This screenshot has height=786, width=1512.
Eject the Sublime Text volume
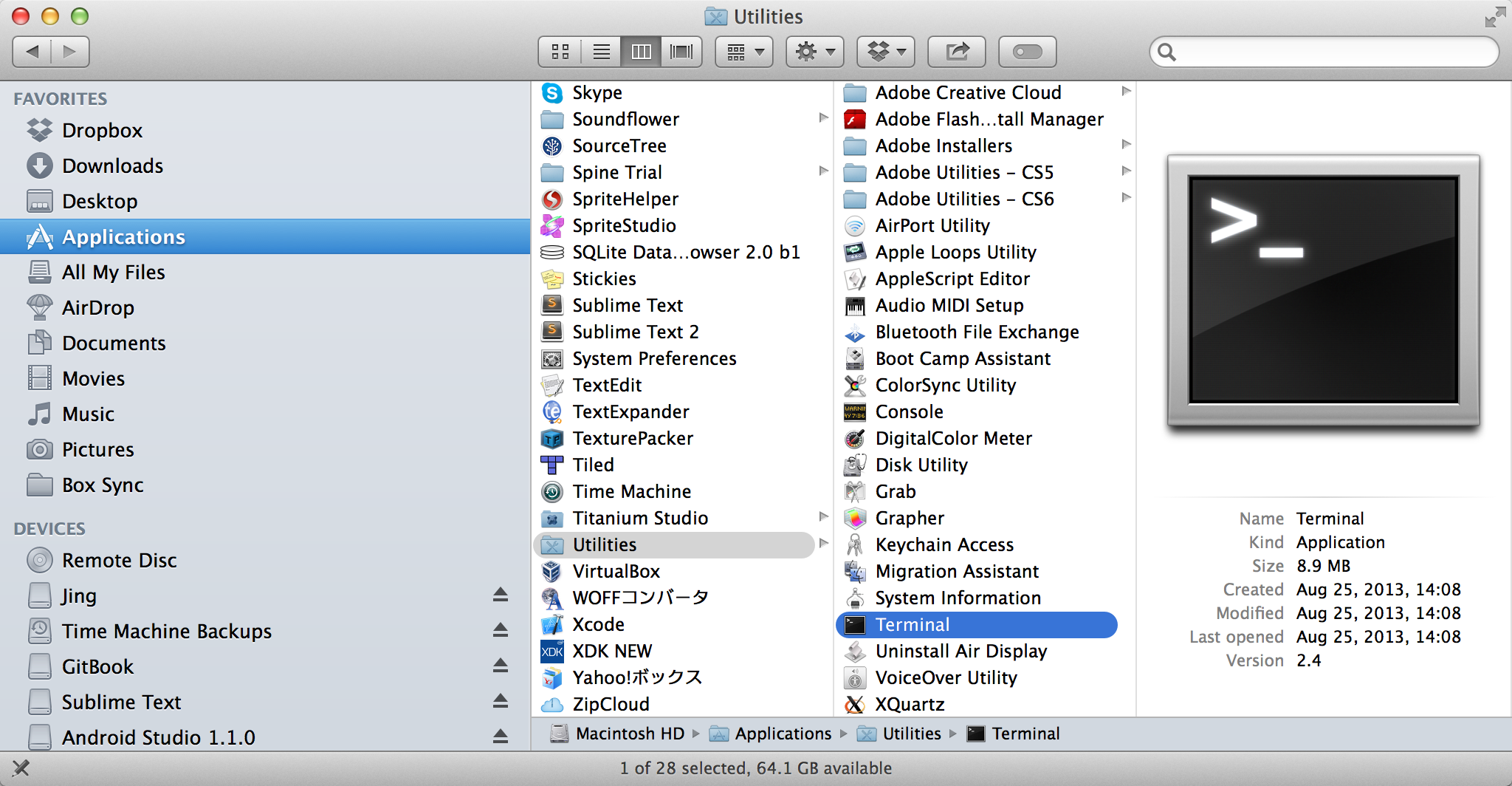(501, 701)
